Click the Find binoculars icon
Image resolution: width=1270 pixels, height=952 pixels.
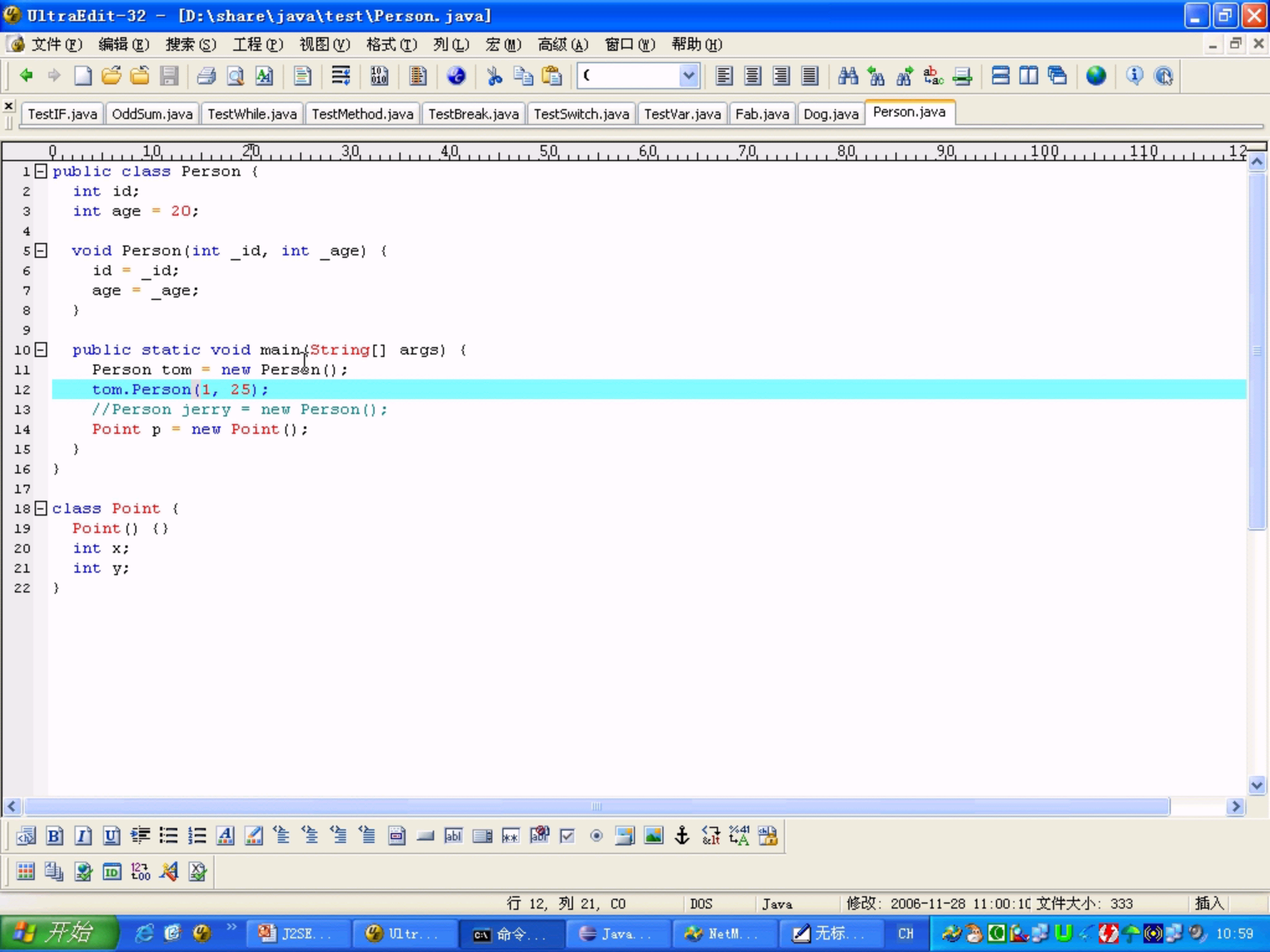point(848,76)
